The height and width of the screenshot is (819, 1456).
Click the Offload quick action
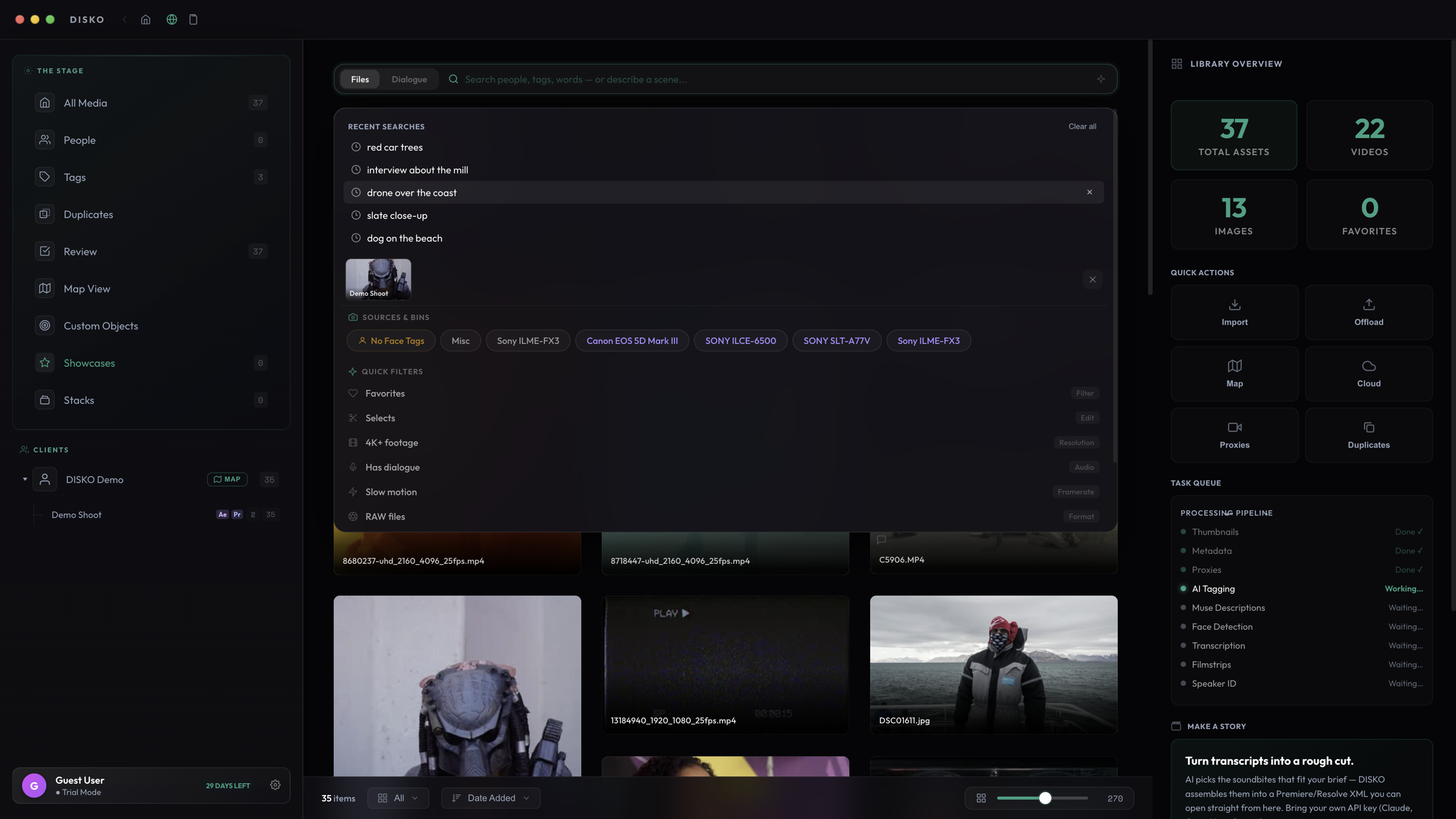coord(1368,312)
